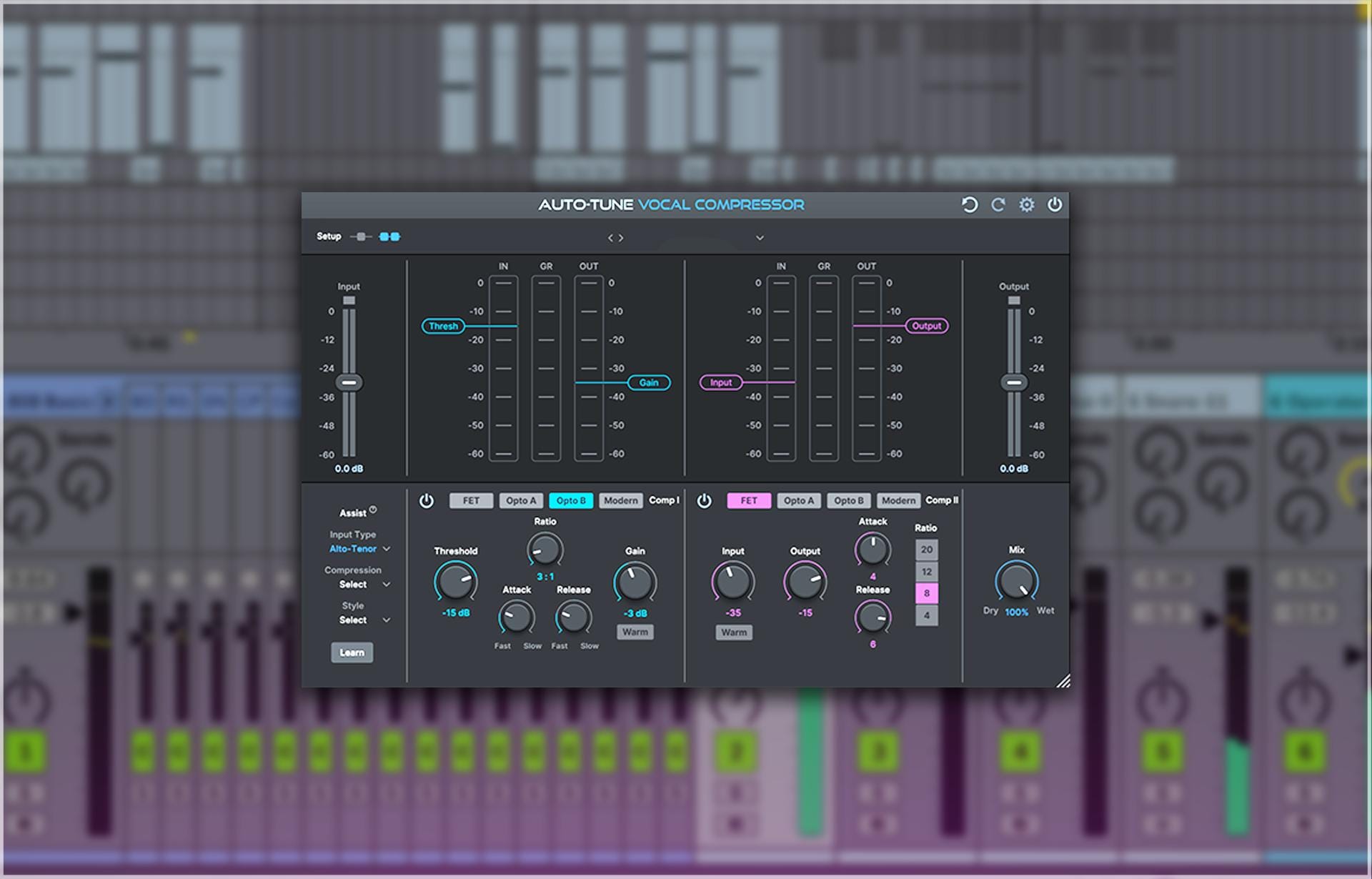Click the Comp I Threshold knob

[x=456, y=582]
